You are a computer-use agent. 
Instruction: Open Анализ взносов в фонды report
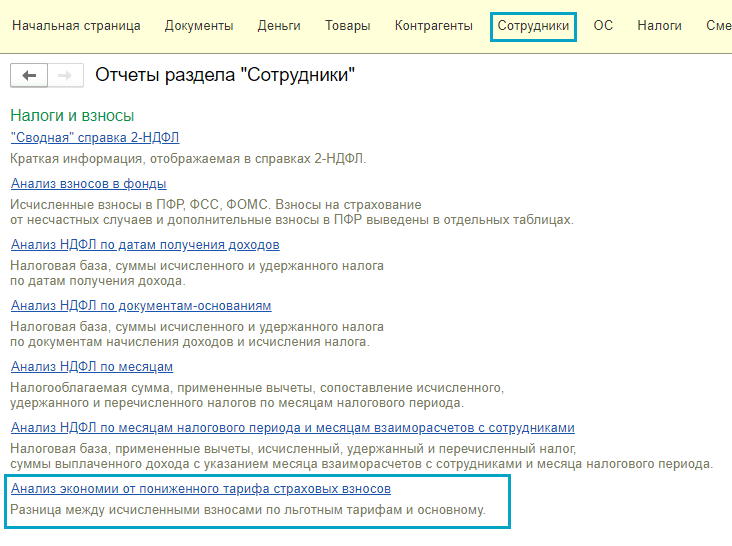89,184
